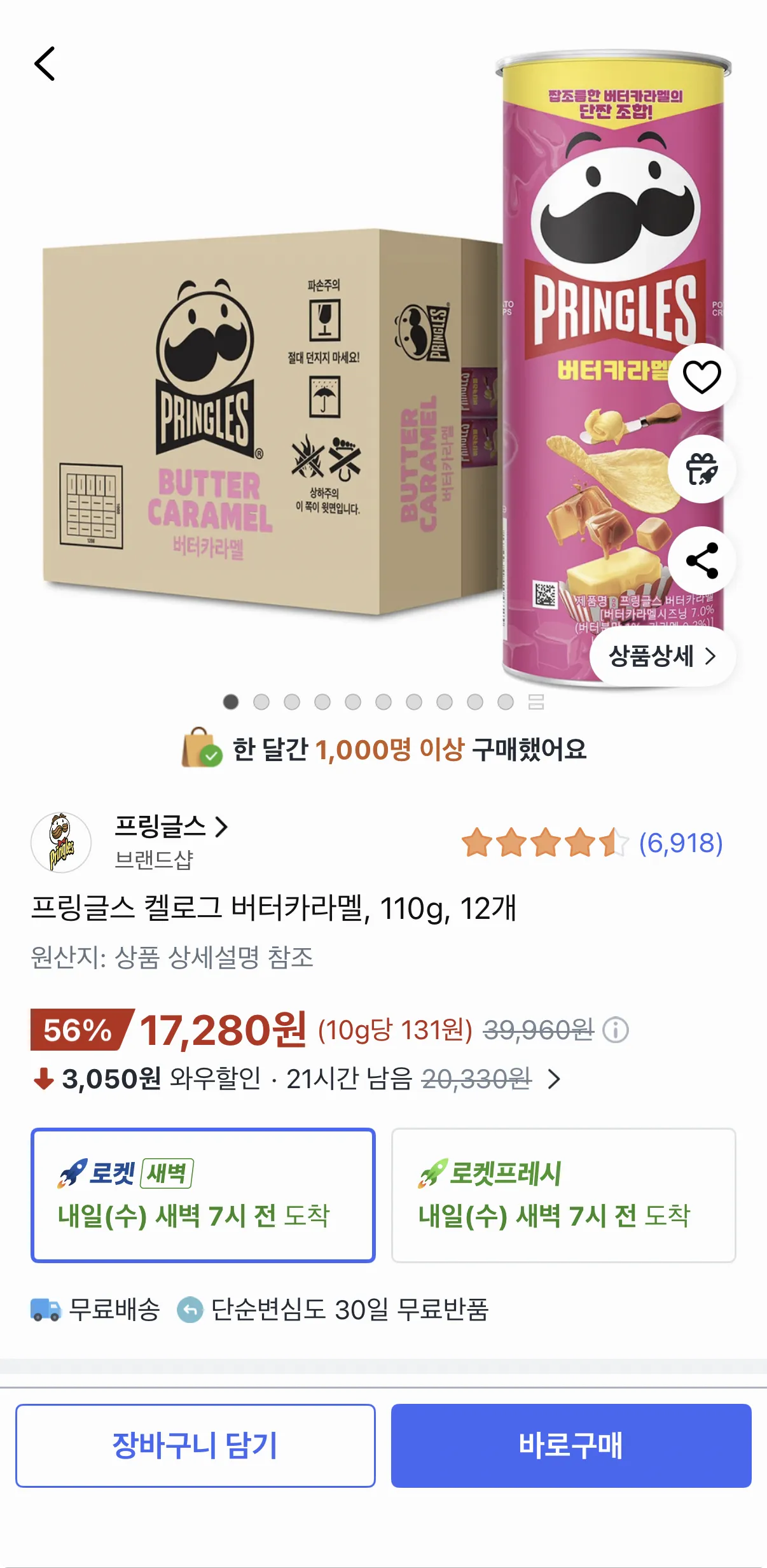Tap the share icon
Viewport: 767px width, 1568px height.
click(701, 561)
